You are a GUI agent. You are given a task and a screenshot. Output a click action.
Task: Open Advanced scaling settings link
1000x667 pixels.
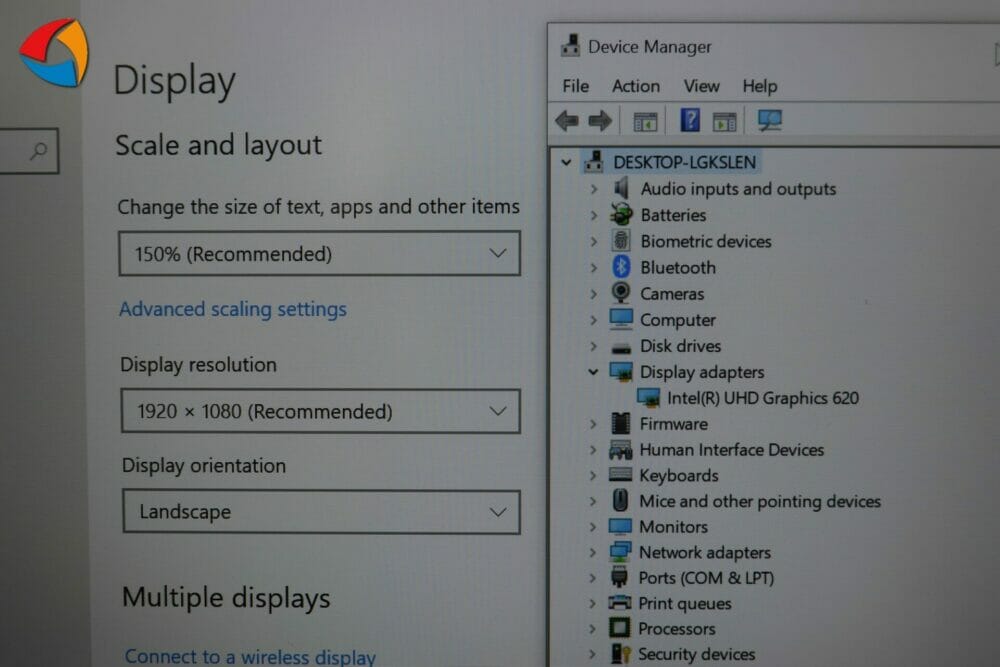pyautogui.click(x=233, y=309)
